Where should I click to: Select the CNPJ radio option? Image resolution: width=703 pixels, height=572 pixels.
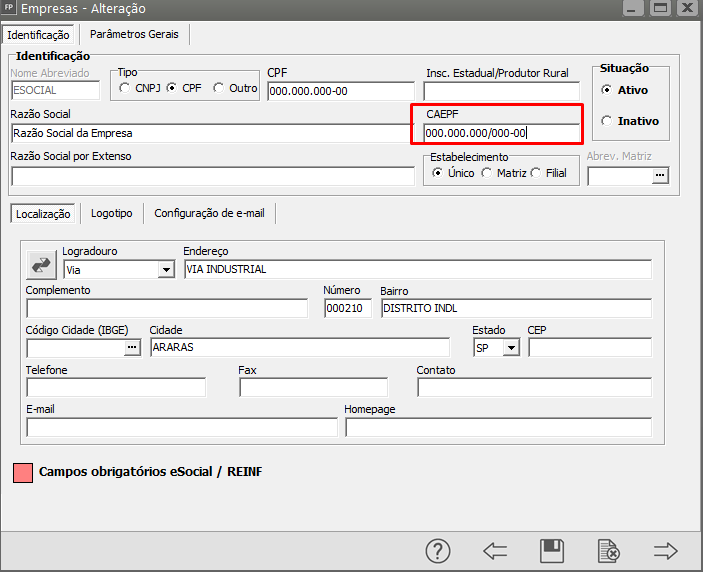pos(125,88)
